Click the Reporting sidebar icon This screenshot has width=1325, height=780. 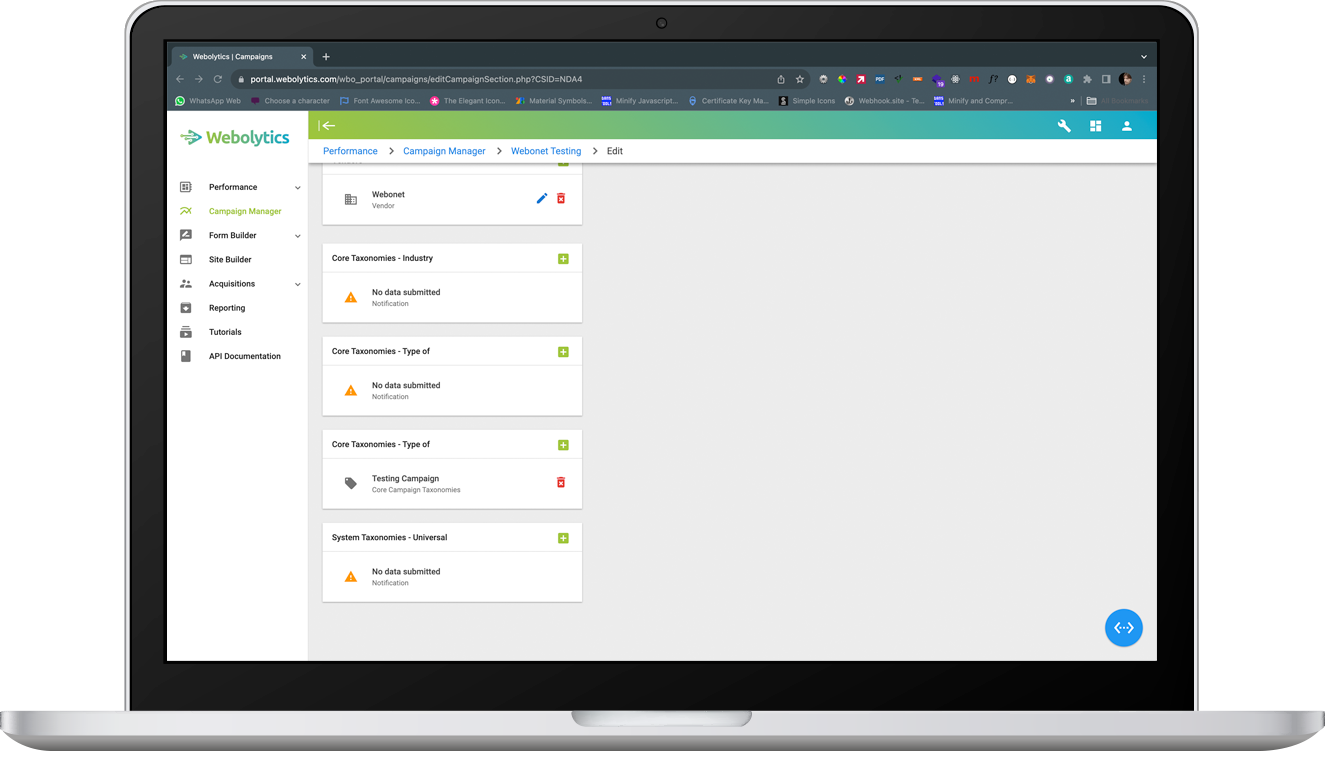click(185, 308)
